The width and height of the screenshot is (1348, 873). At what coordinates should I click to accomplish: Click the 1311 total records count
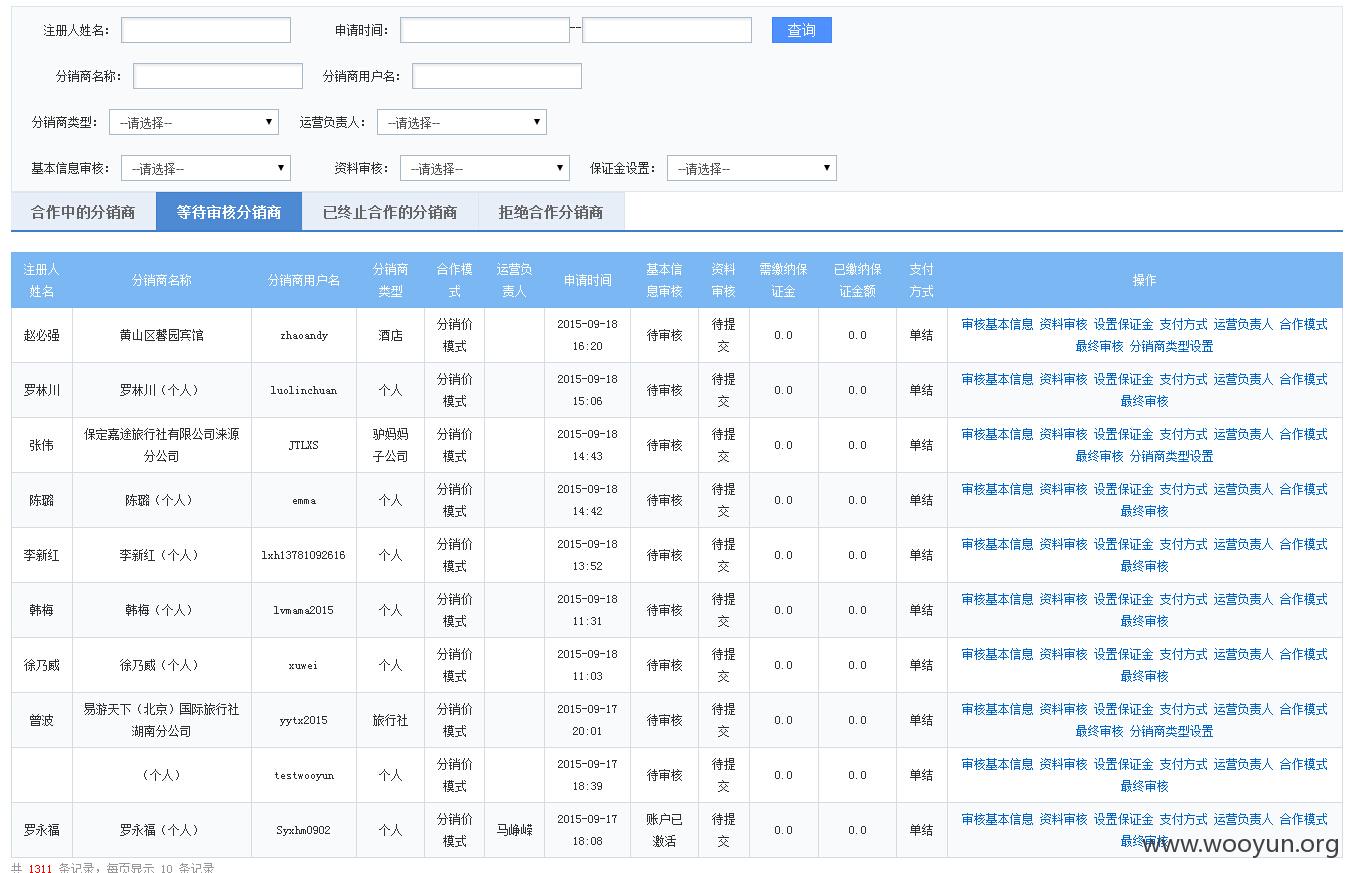tap(40, 867)
